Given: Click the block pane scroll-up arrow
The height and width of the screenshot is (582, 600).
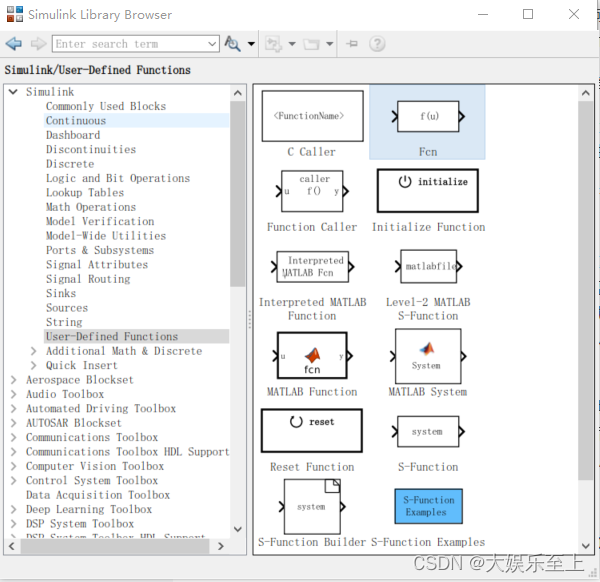Looking at the screenshot, I should tap(585, 93).
